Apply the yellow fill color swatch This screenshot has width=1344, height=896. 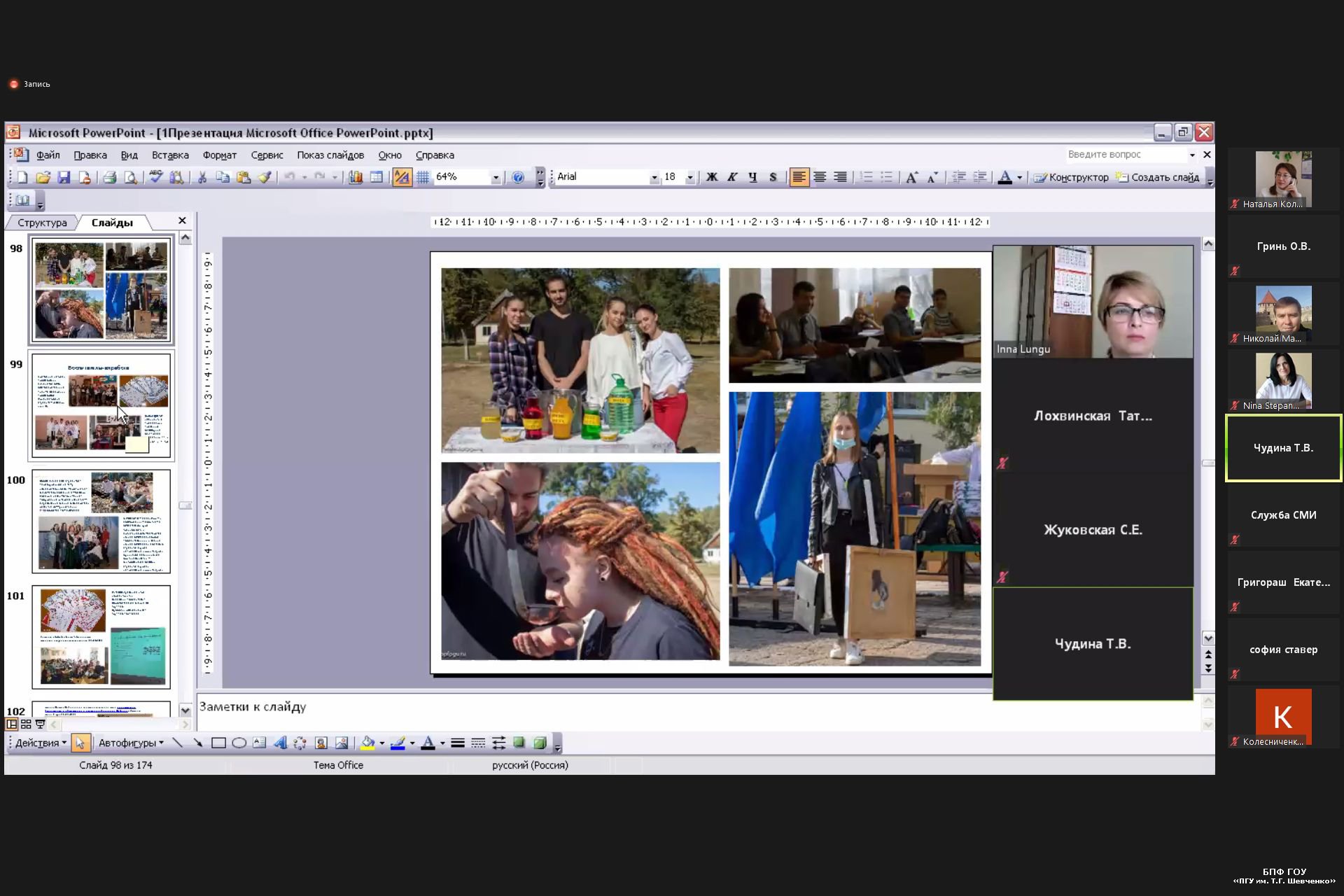pyautogui.click(x=367, y=743)
